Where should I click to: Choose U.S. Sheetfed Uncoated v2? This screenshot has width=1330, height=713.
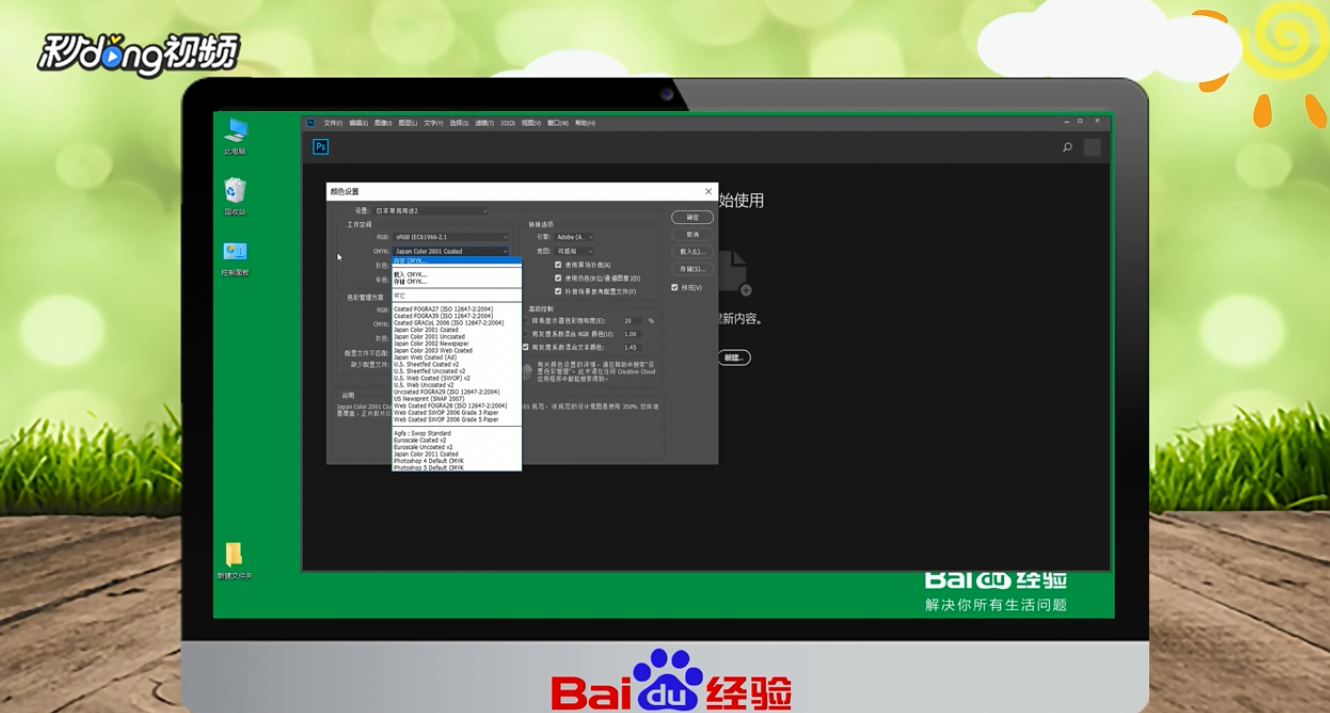457,371
